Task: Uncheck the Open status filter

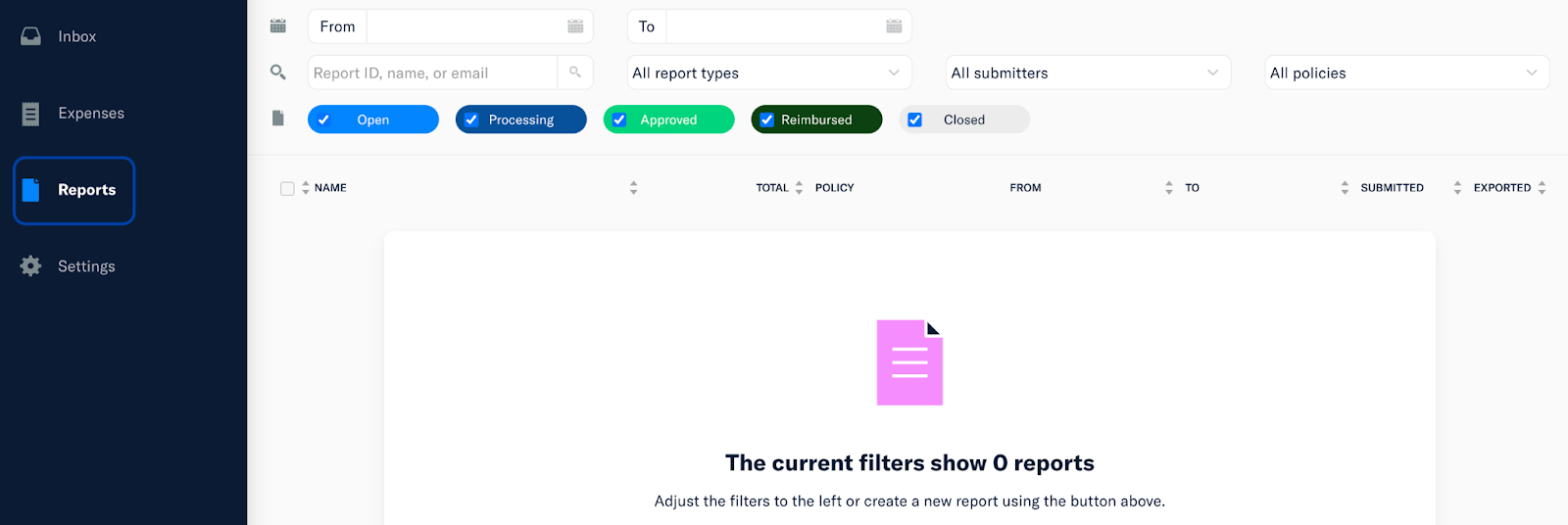Action: click(x=324, y=119)
